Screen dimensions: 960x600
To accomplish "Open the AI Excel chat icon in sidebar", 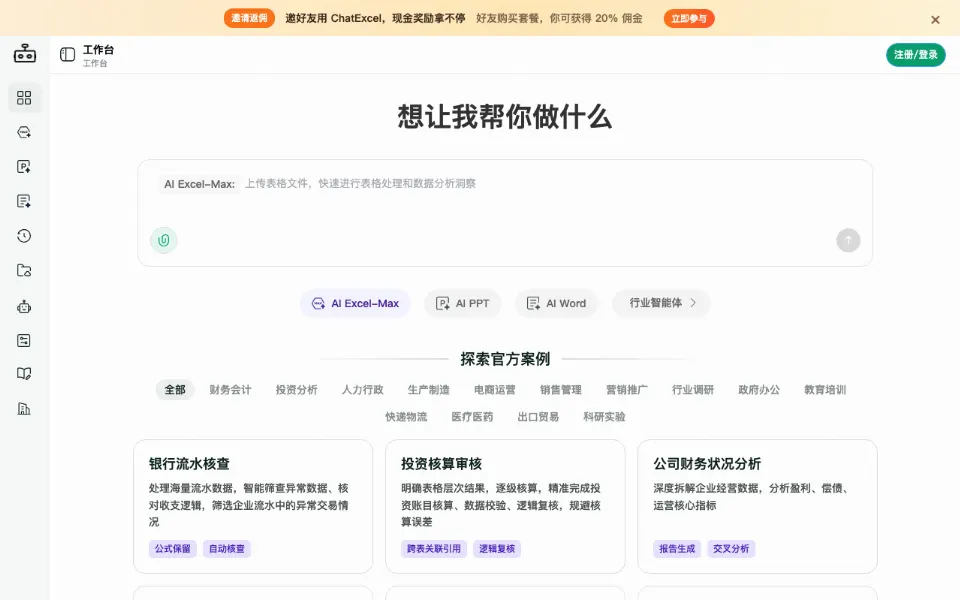I will [x=24, y=132].
